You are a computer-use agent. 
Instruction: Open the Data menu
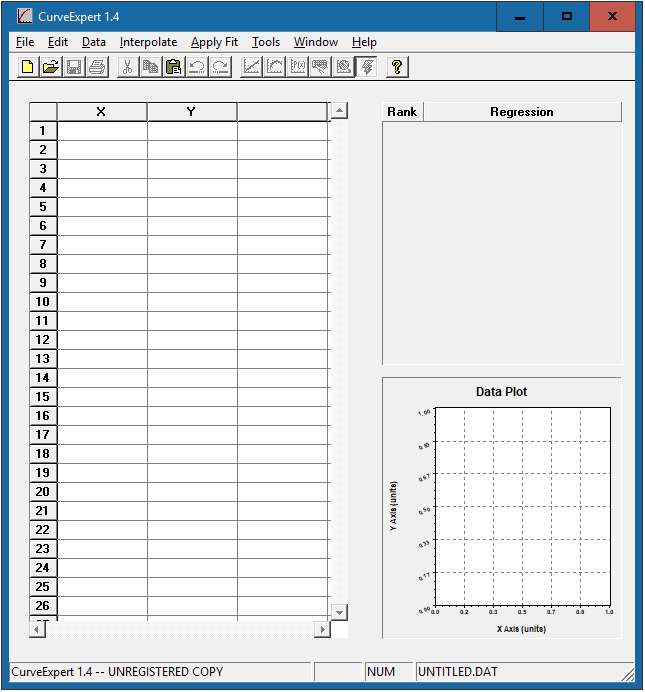[x=94, y=42]
